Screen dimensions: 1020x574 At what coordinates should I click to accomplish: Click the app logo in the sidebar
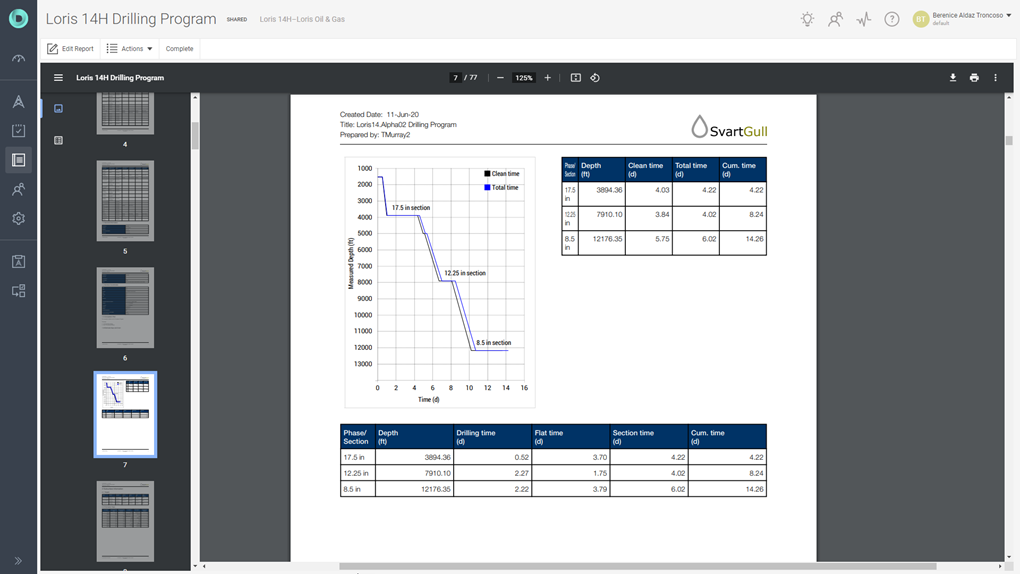18,18
